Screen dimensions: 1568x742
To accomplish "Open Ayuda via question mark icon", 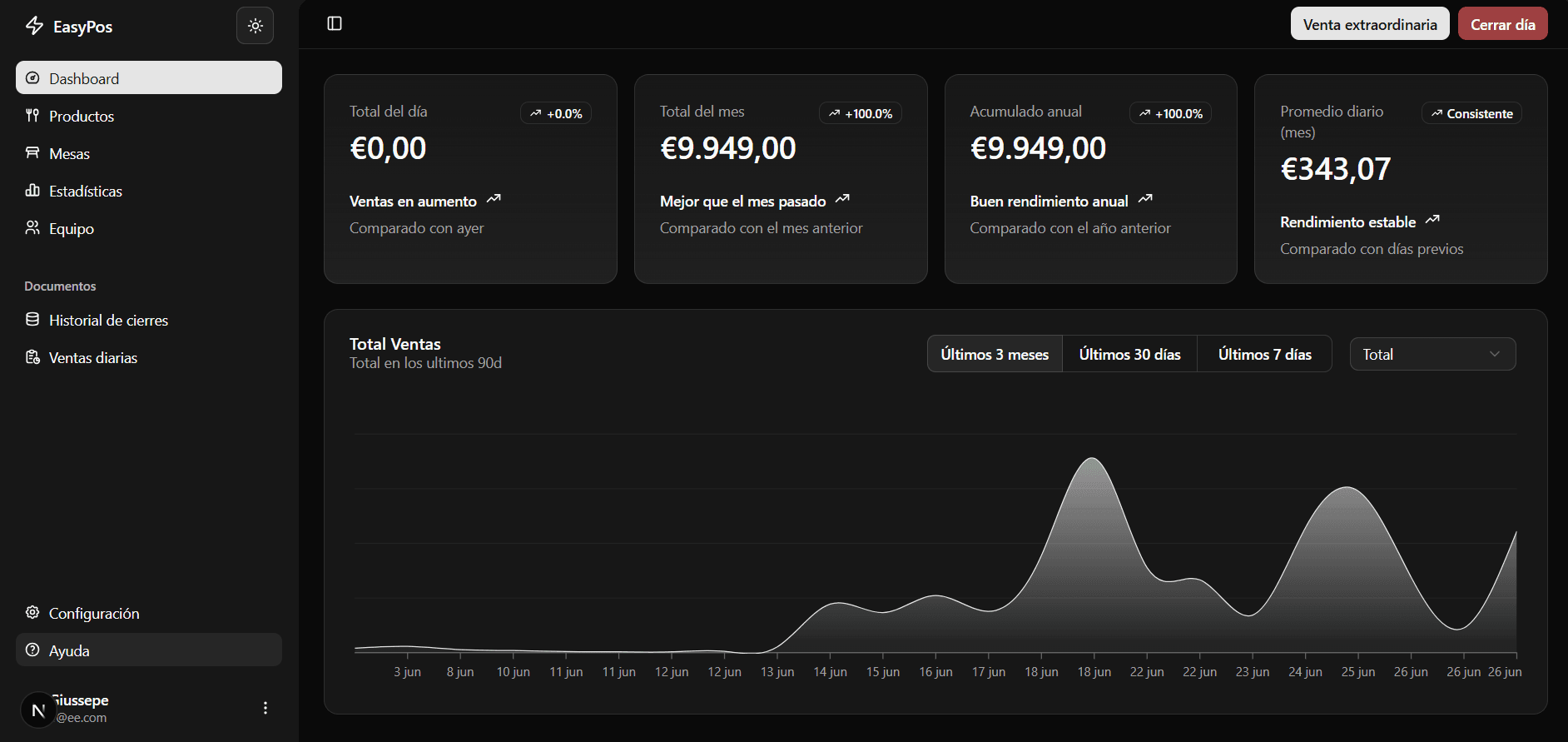I will (32, 650).
